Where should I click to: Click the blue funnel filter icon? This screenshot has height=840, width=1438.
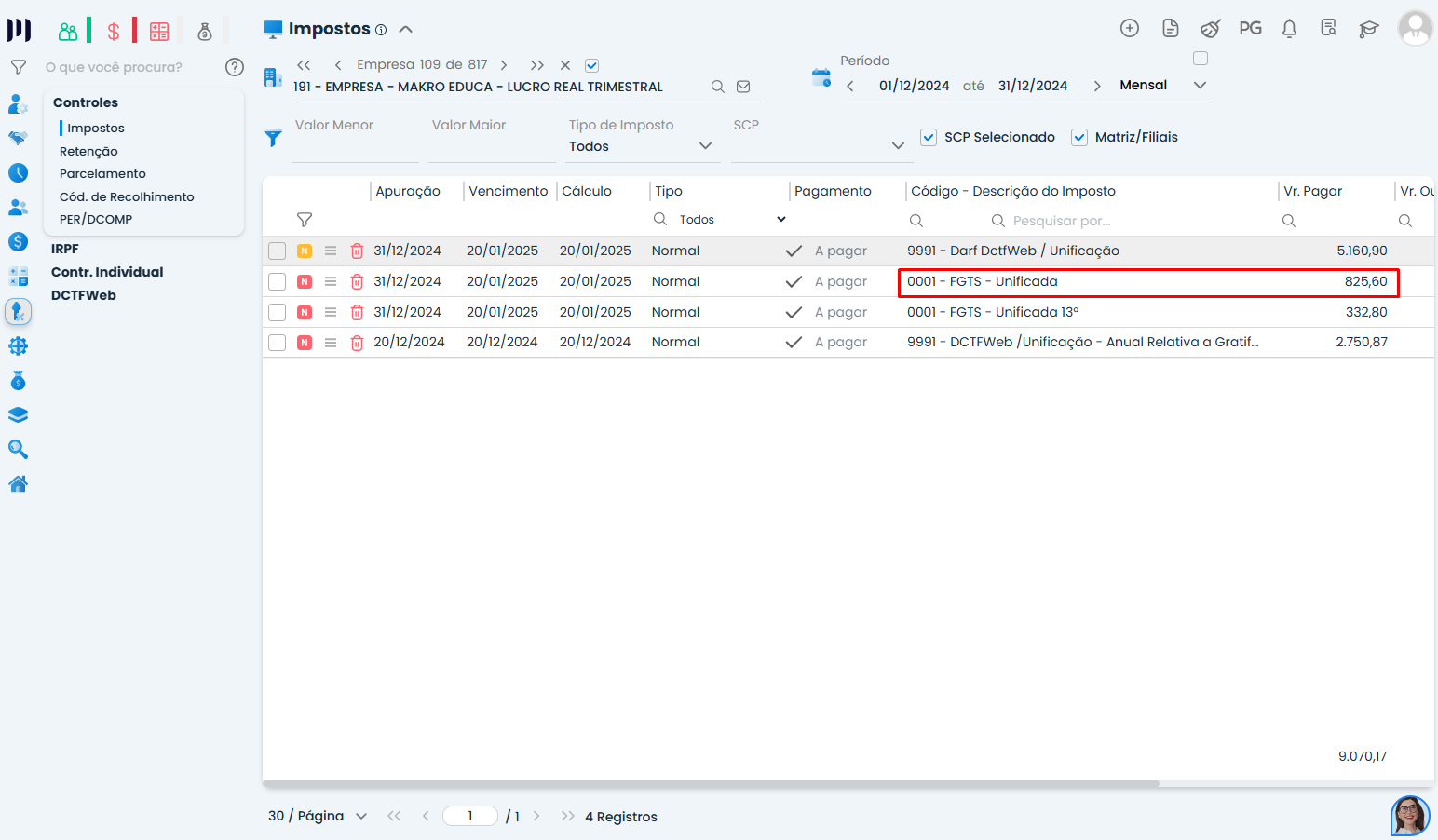[x=273, y=138]
